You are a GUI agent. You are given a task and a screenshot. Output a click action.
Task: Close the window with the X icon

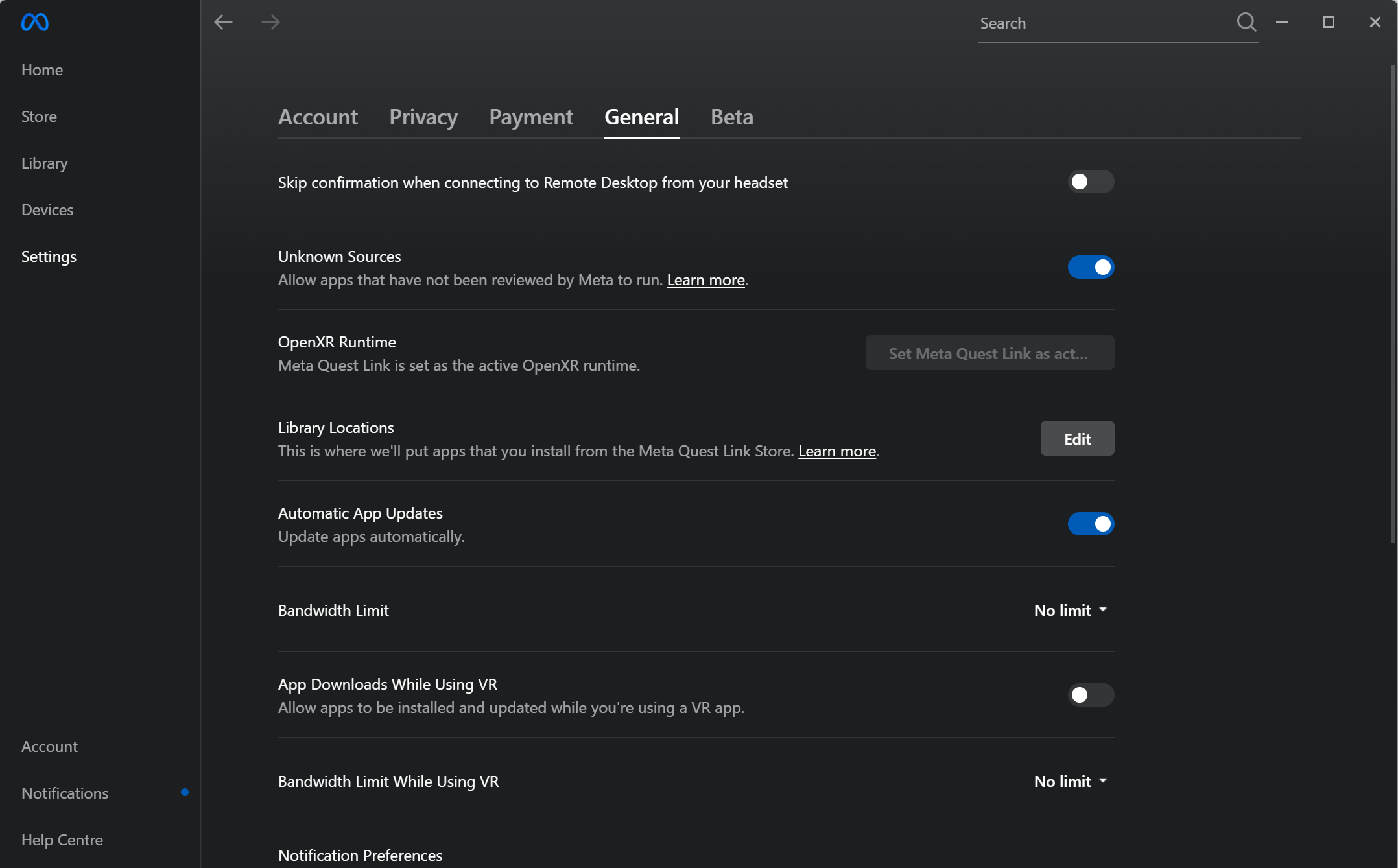(x=1375, y=23)
